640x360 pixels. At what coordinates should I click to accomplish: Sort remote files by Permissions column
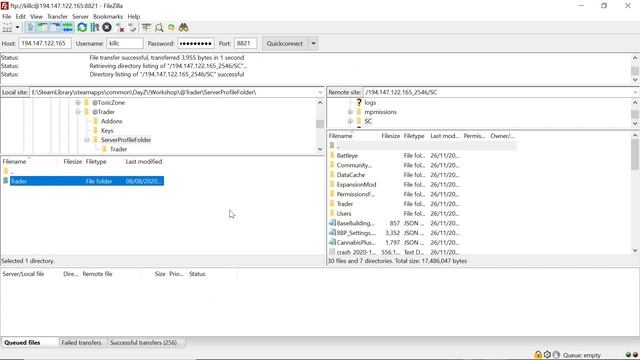[474, 136]
